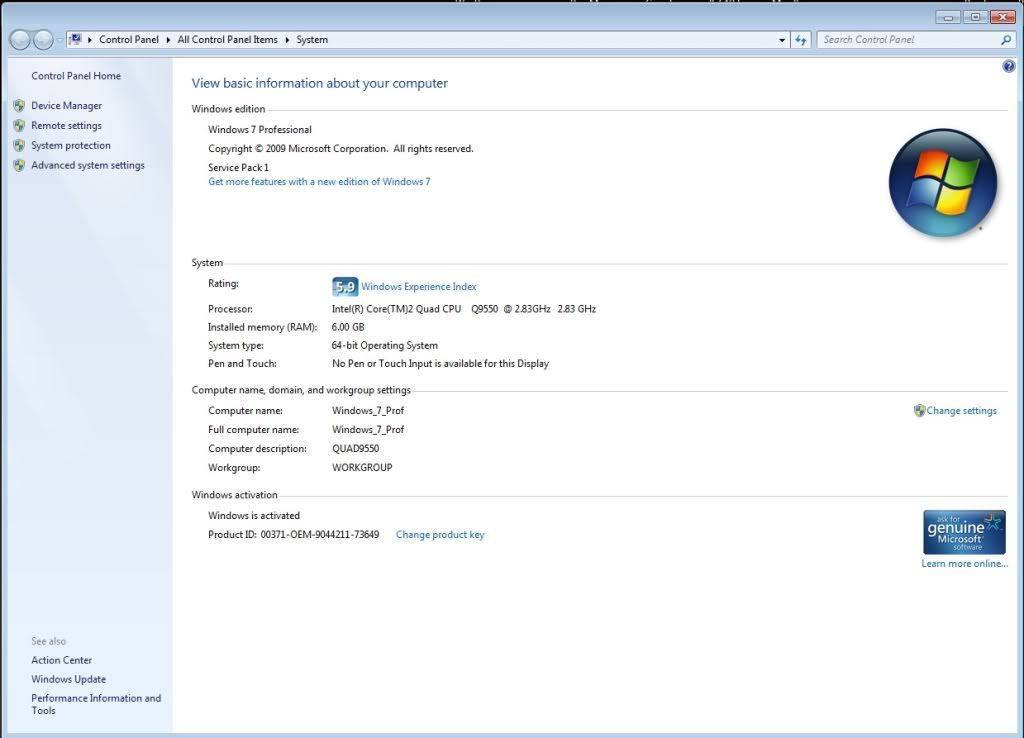This screenshot has width=1024, height=738.
Task: Click the shield icon beside Device Manager
Action: coord(19,105)
